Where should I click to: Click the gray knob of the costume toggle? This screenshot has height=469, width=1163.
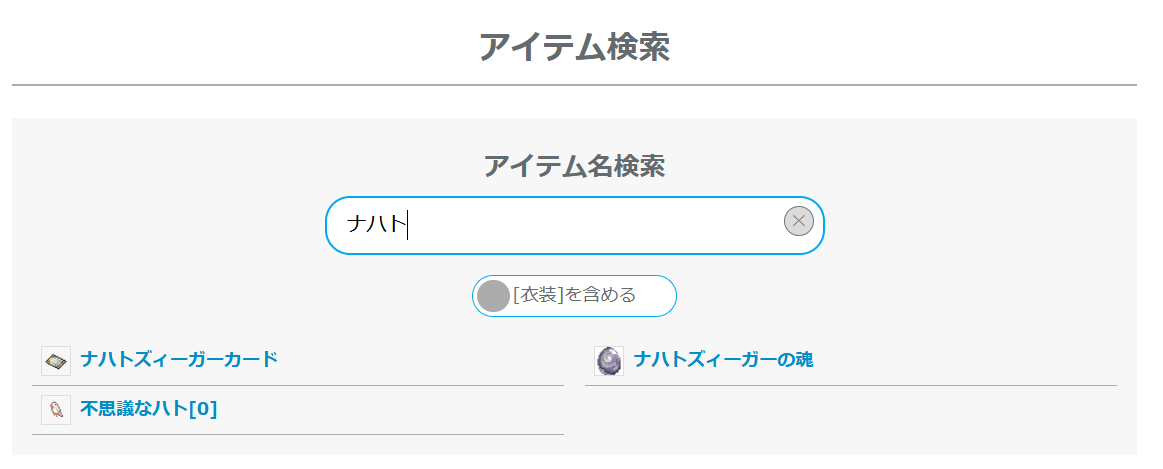tap(494, 296)
